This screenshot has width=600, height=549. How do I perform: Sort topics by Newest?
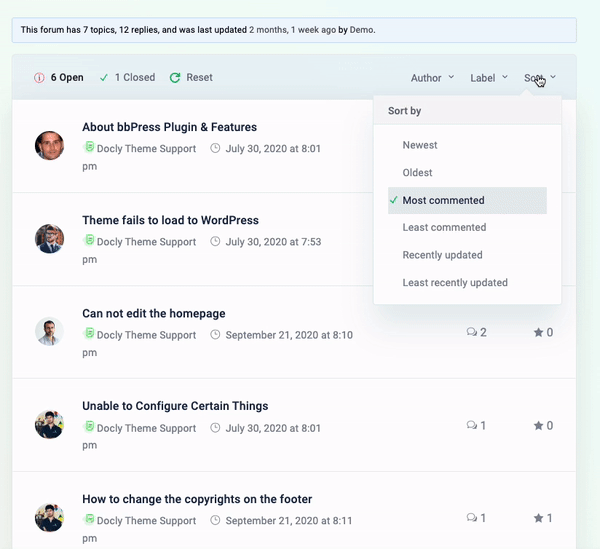420,145
